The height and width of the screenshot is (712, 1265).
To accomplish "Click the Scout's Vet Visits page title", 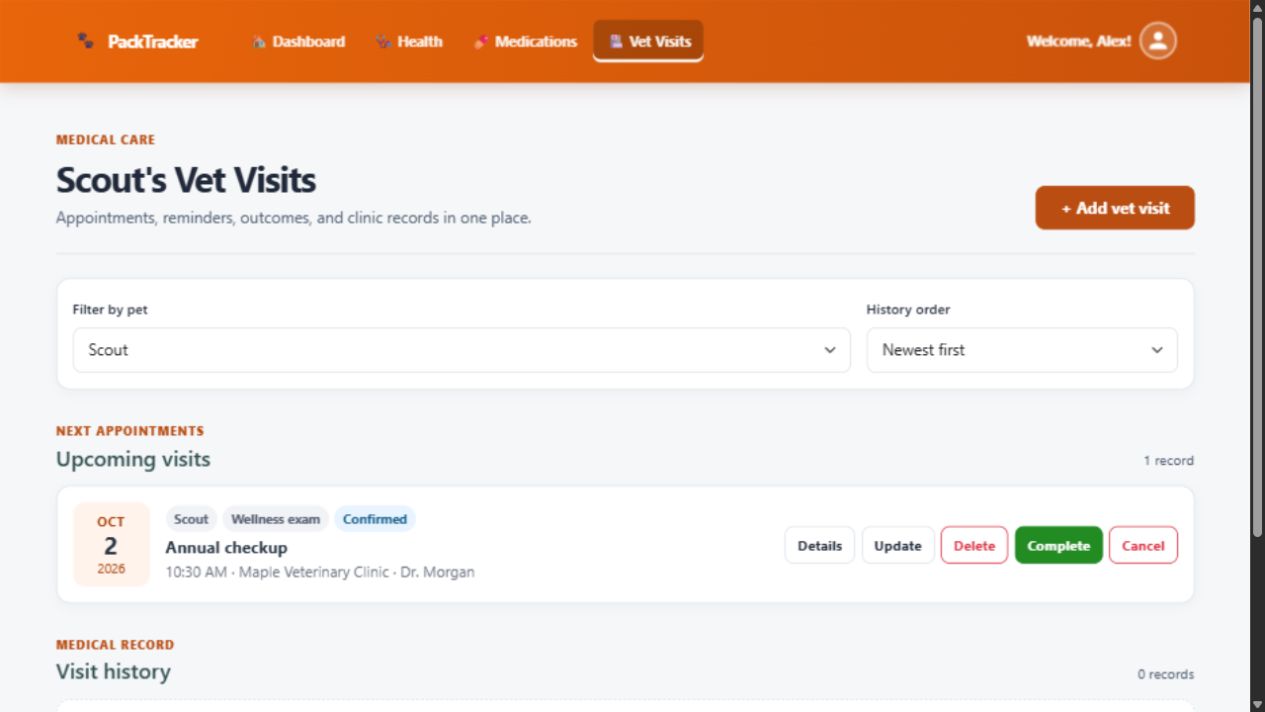I will 186,180.
